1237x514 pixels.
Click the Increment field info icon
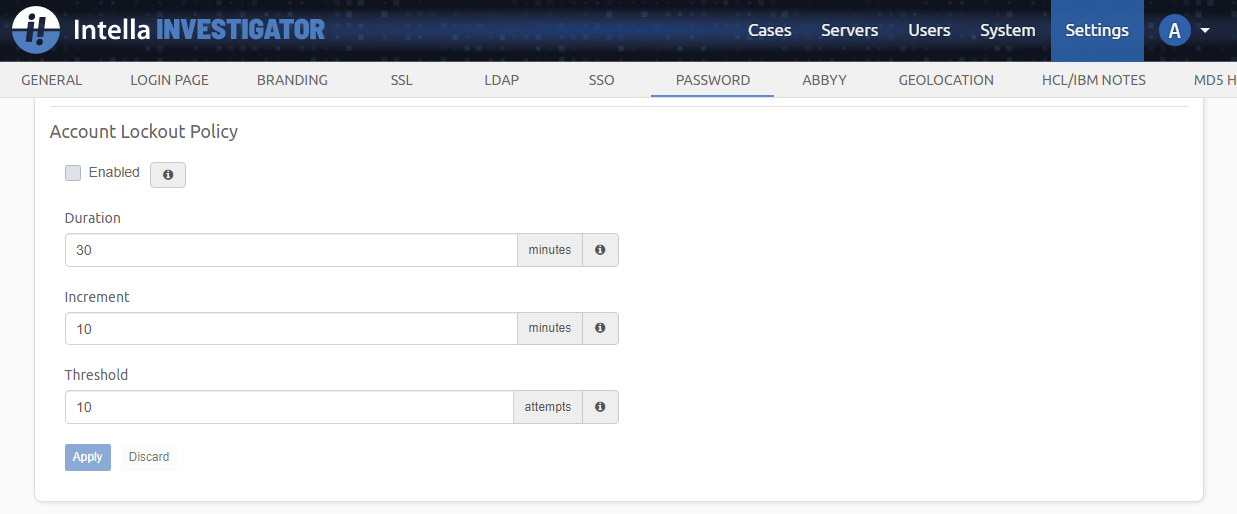pos(600,328)
